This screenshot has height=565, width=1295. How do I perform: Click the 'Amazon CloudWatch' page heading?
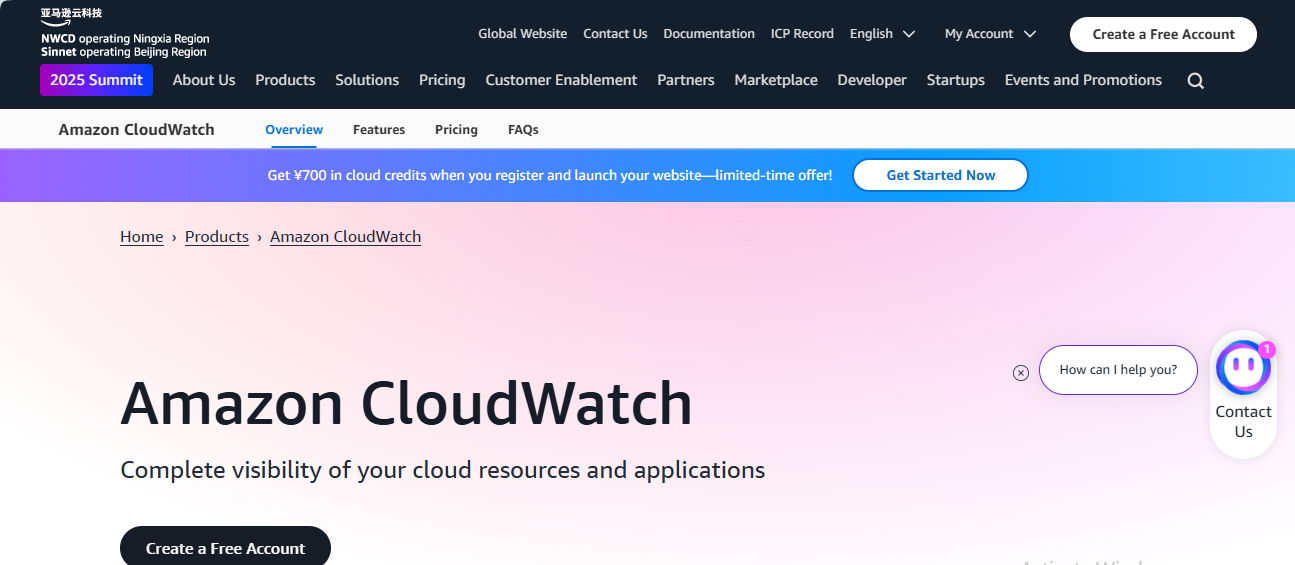(x=406, y=404)
